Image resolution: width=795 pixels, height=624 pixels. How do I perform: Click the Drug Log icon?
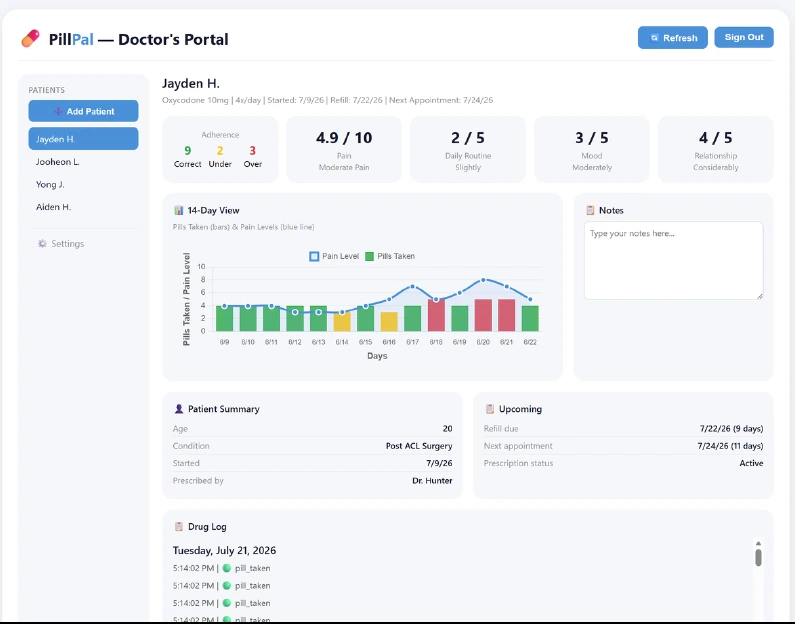click(178, 527)
